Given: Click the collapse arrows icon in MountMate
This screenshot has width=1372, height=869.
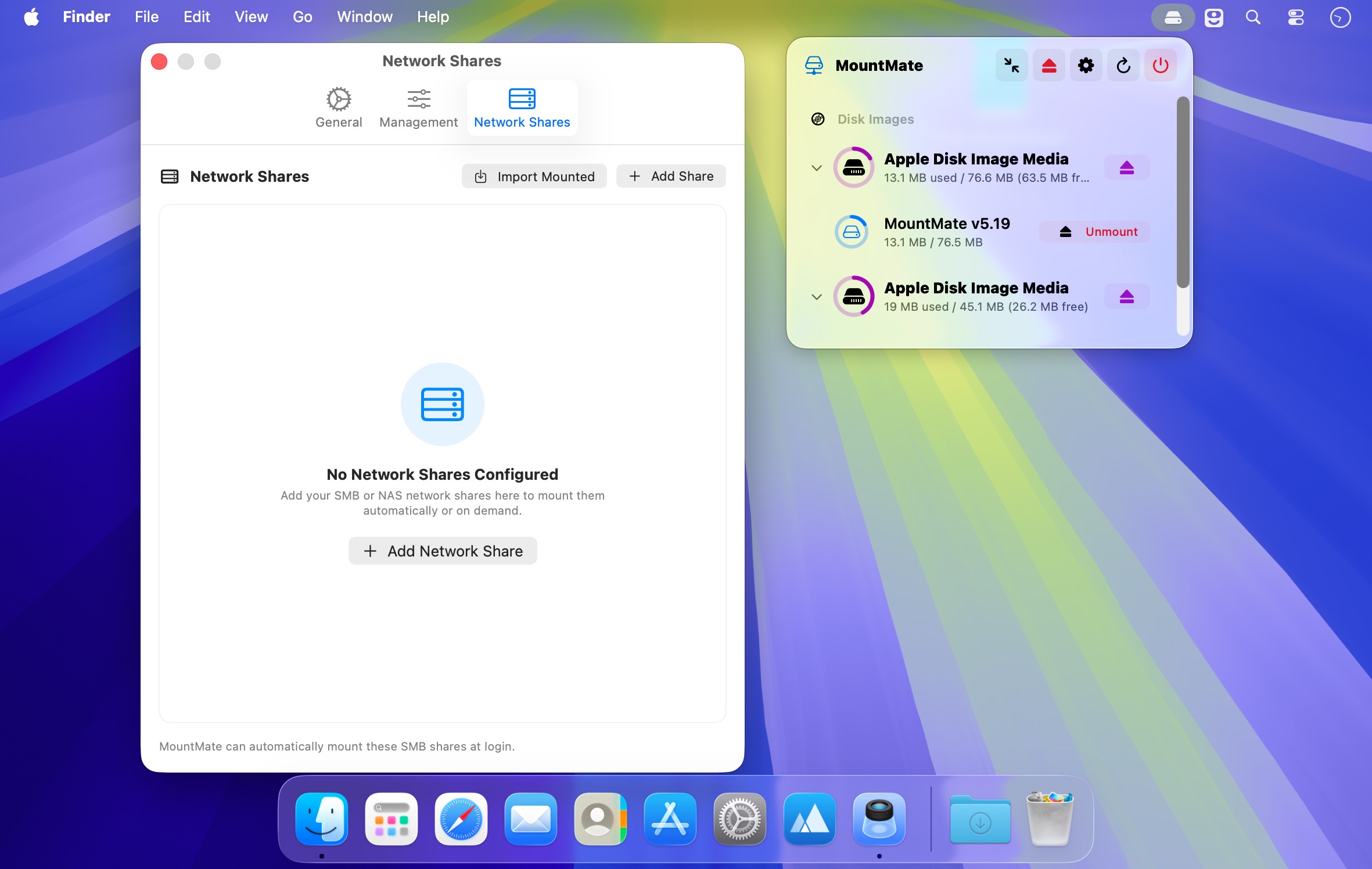Looking at the screenshot, I should (1011, 66).
